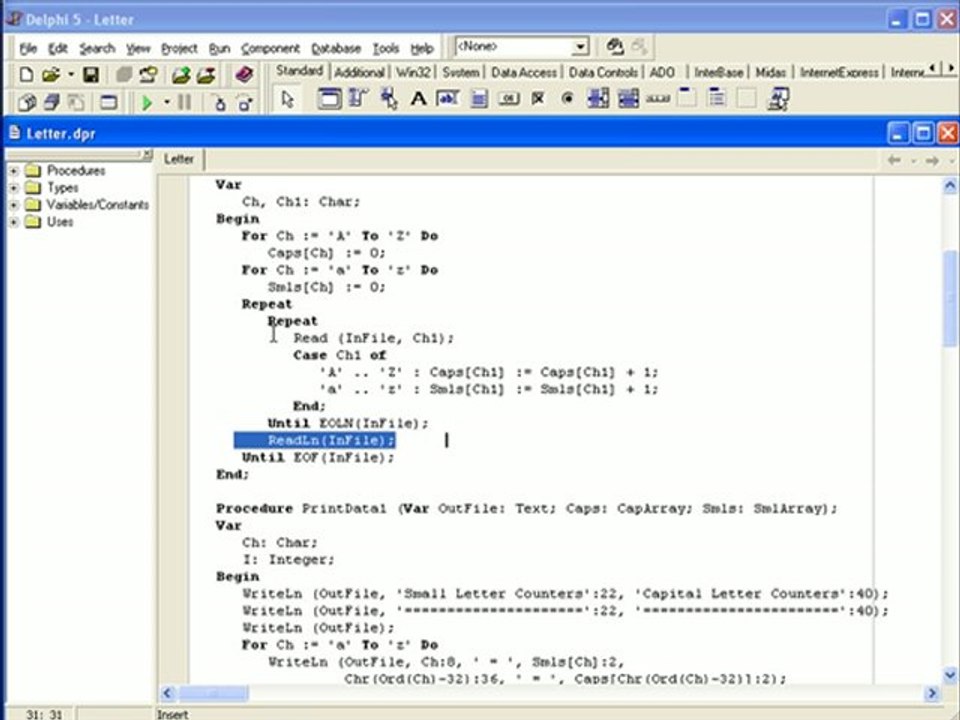Open the Database menu

tap(336, 48)
